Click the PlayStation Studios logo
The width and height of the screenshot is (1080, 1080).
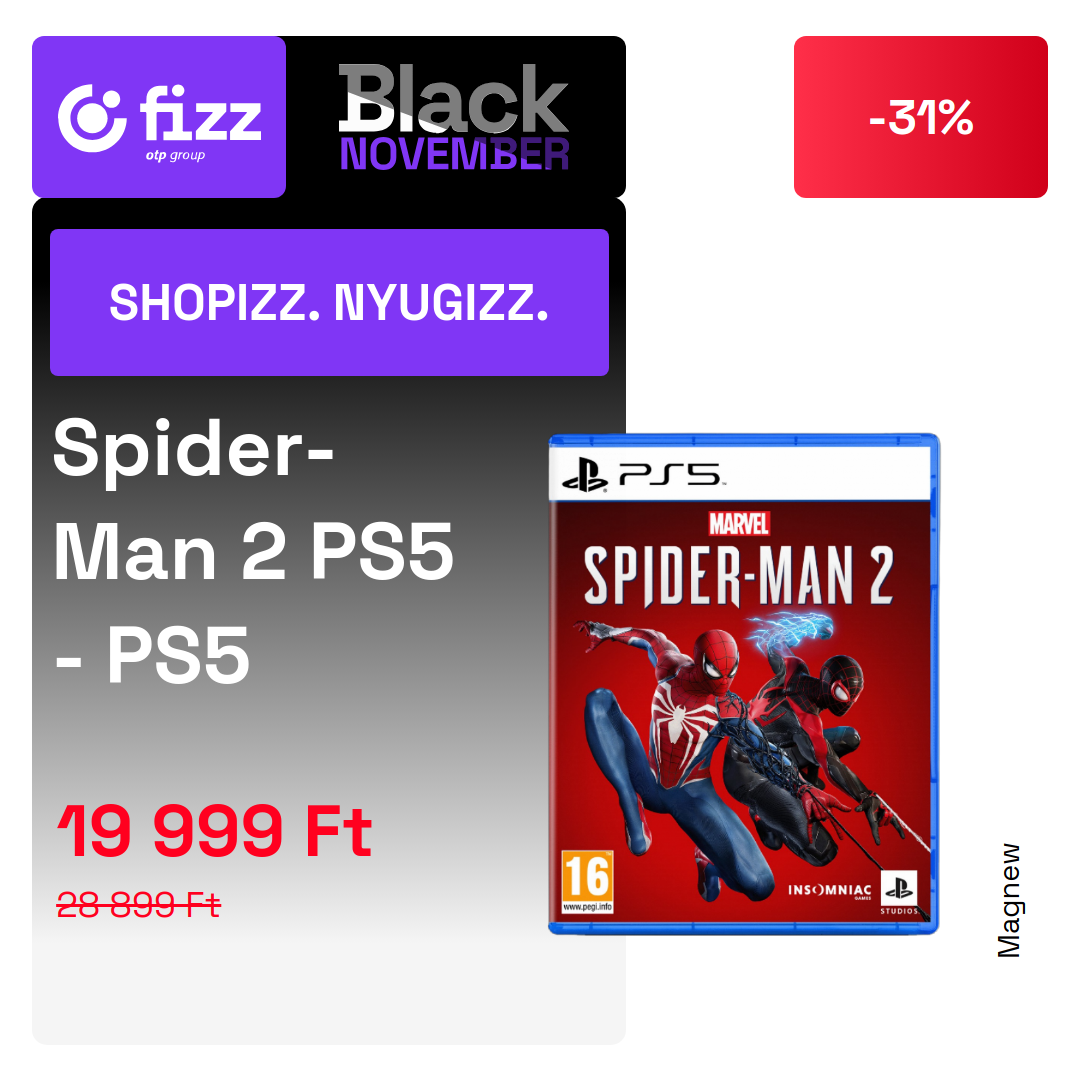click(x=900, y=893)
